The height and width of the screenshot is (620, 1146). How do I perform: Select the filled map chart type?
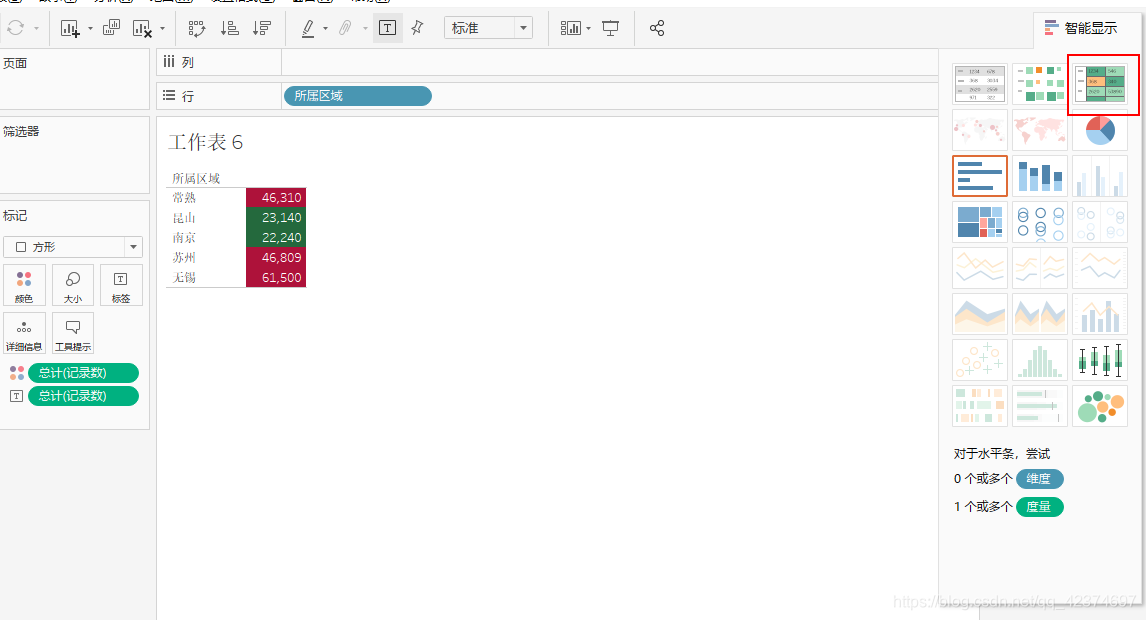1040,130
